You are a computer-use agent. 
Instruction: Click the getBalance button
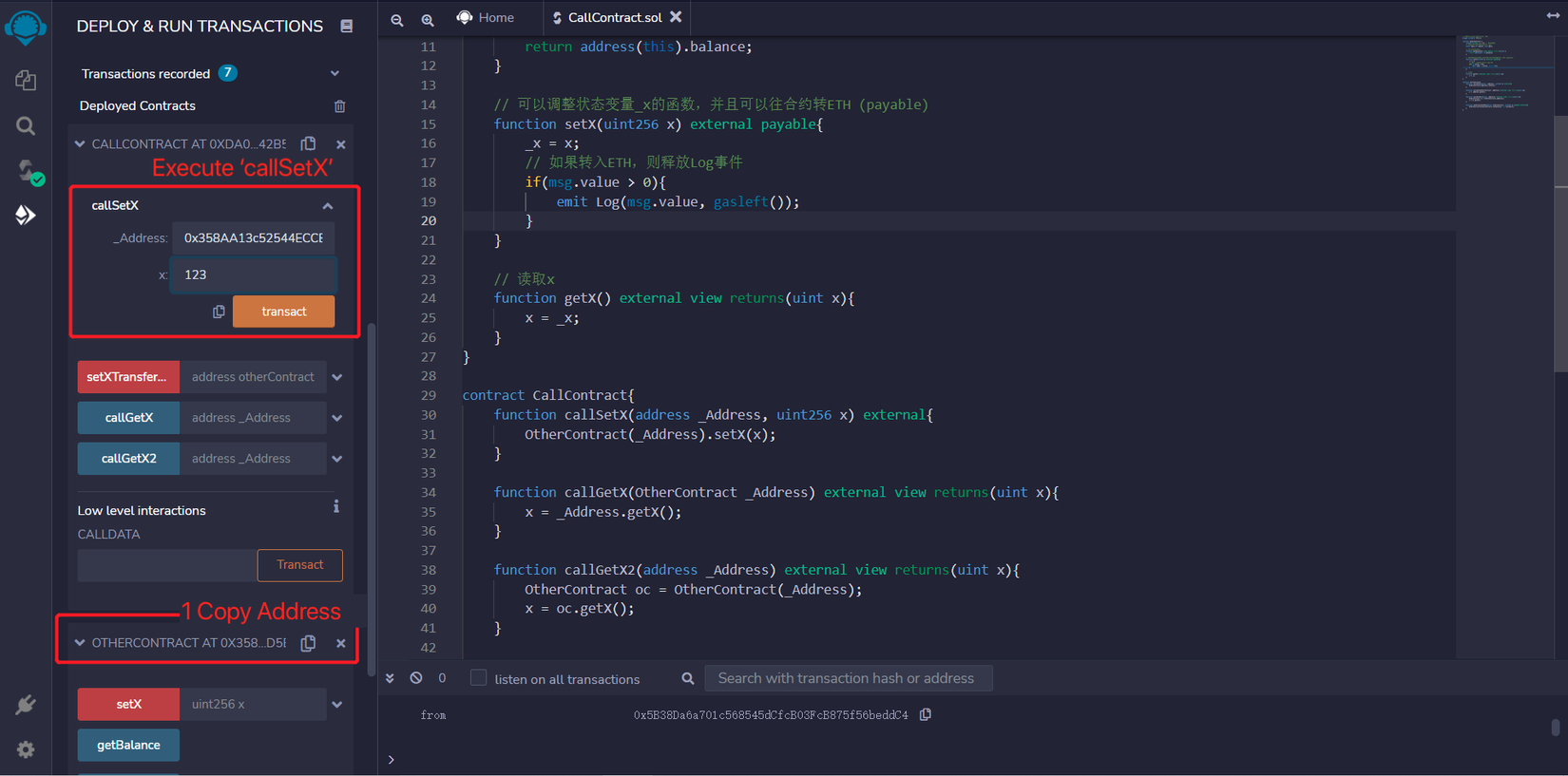128,746
